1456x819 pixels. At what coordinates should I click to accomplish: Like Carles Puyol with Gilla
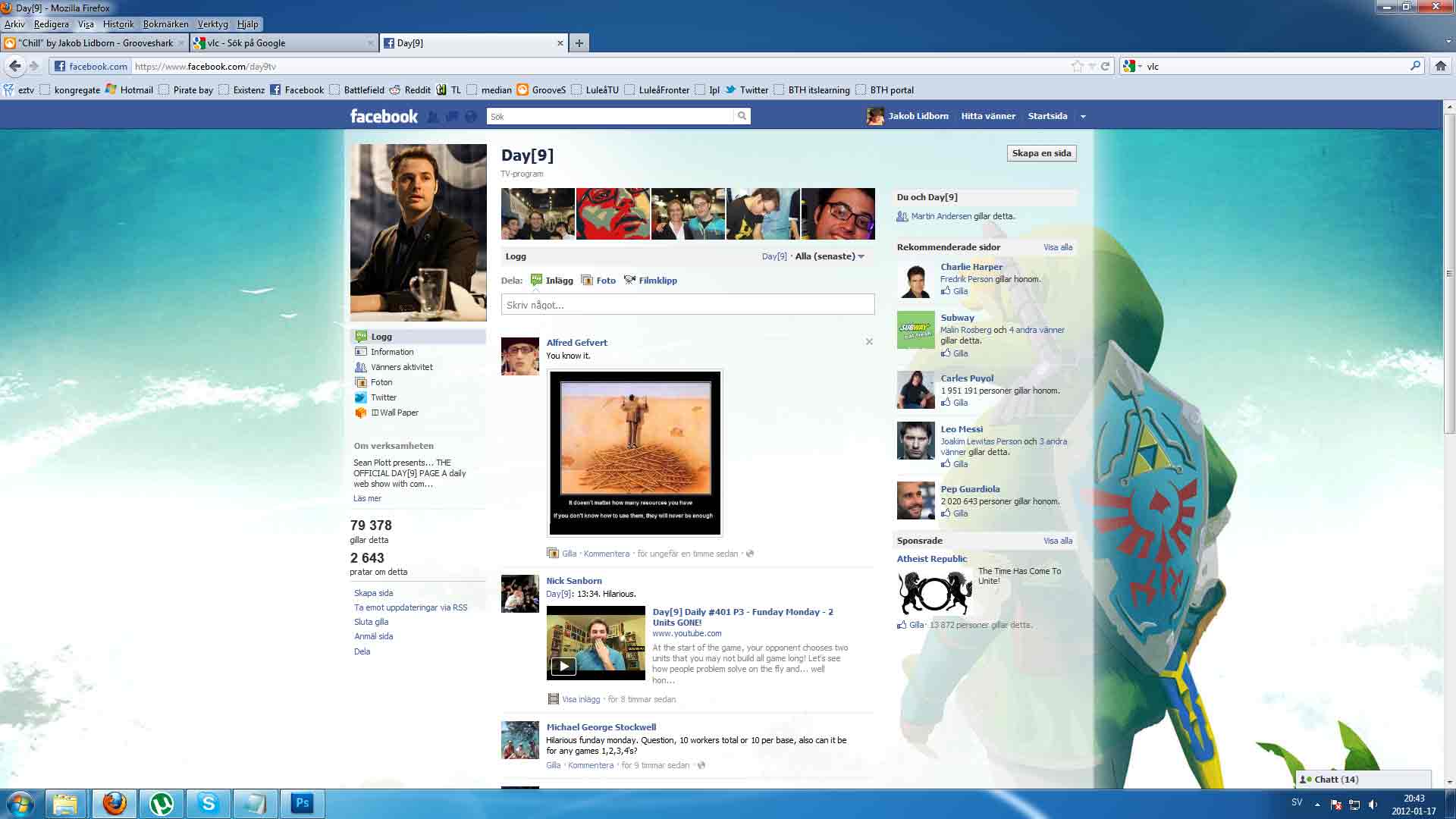tap(955, 403)
